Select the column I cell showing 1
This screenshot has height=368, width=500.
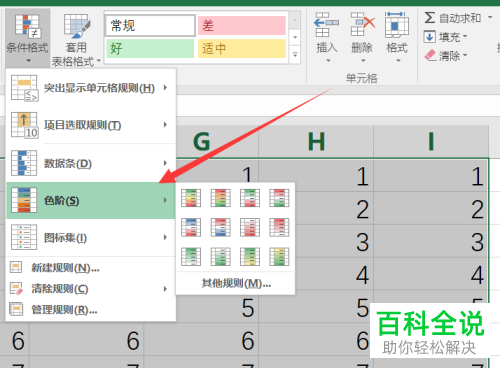(x=431, y=175)
